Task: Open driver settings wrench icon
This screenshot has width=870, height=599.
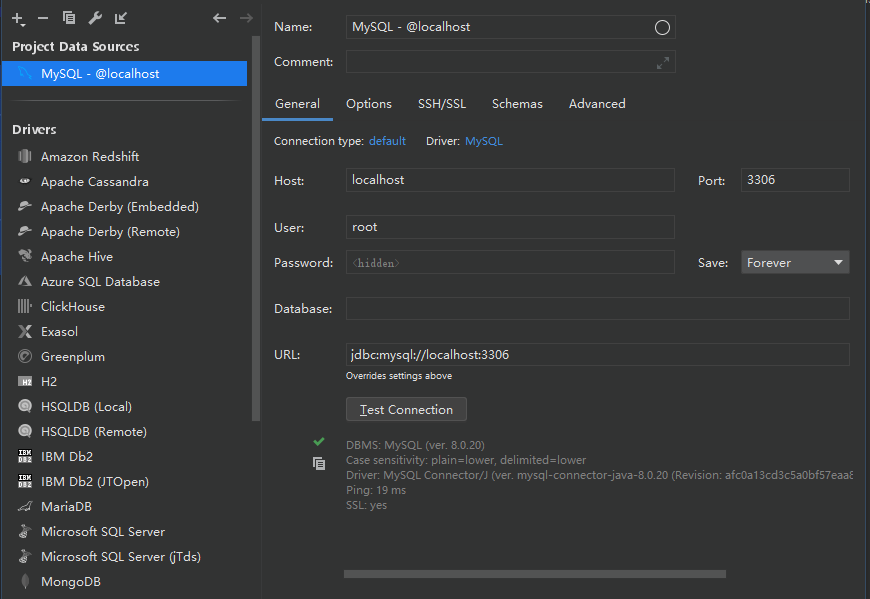Action: pyautogui.click(x=95, y=18)
